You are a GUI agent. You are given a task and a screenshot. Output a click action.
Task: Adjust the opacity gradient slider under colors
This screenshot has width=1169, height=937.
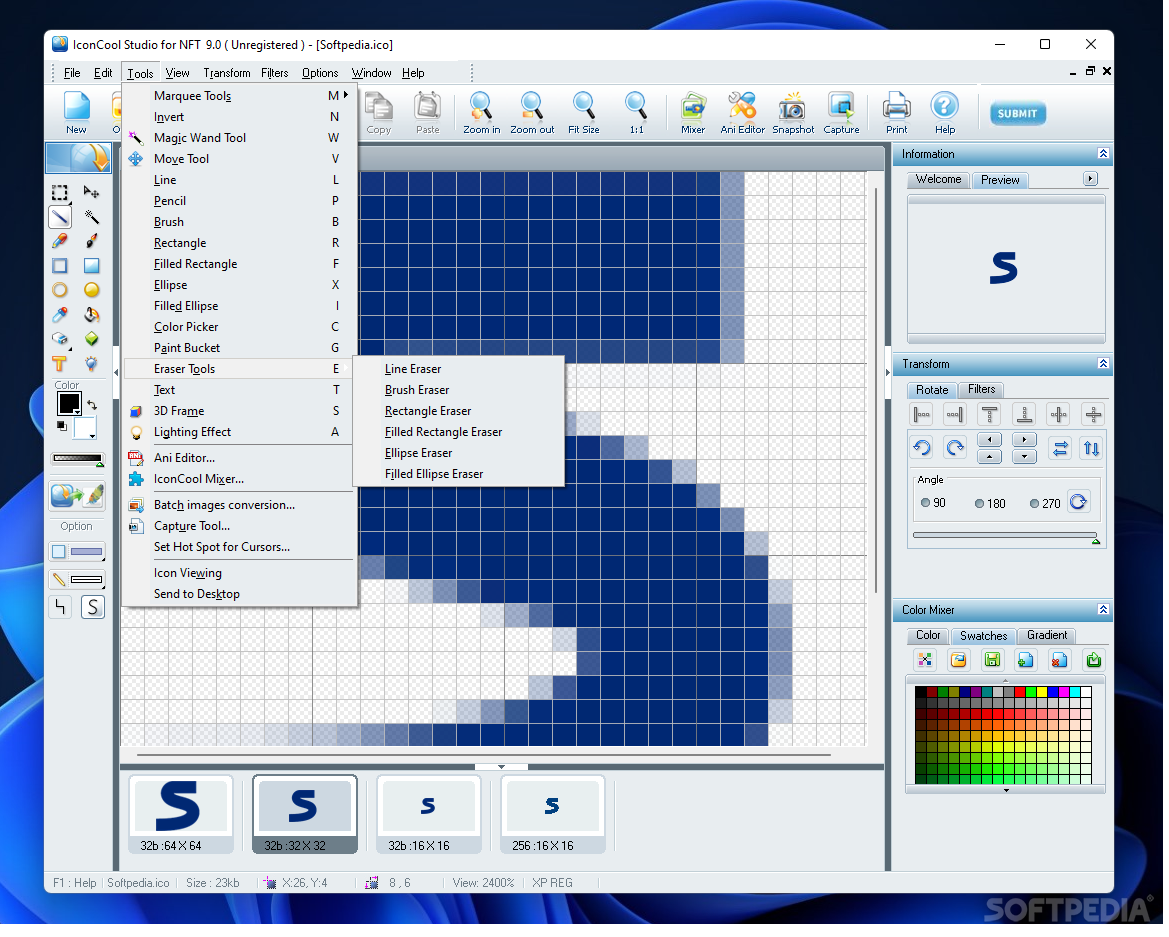78,460
